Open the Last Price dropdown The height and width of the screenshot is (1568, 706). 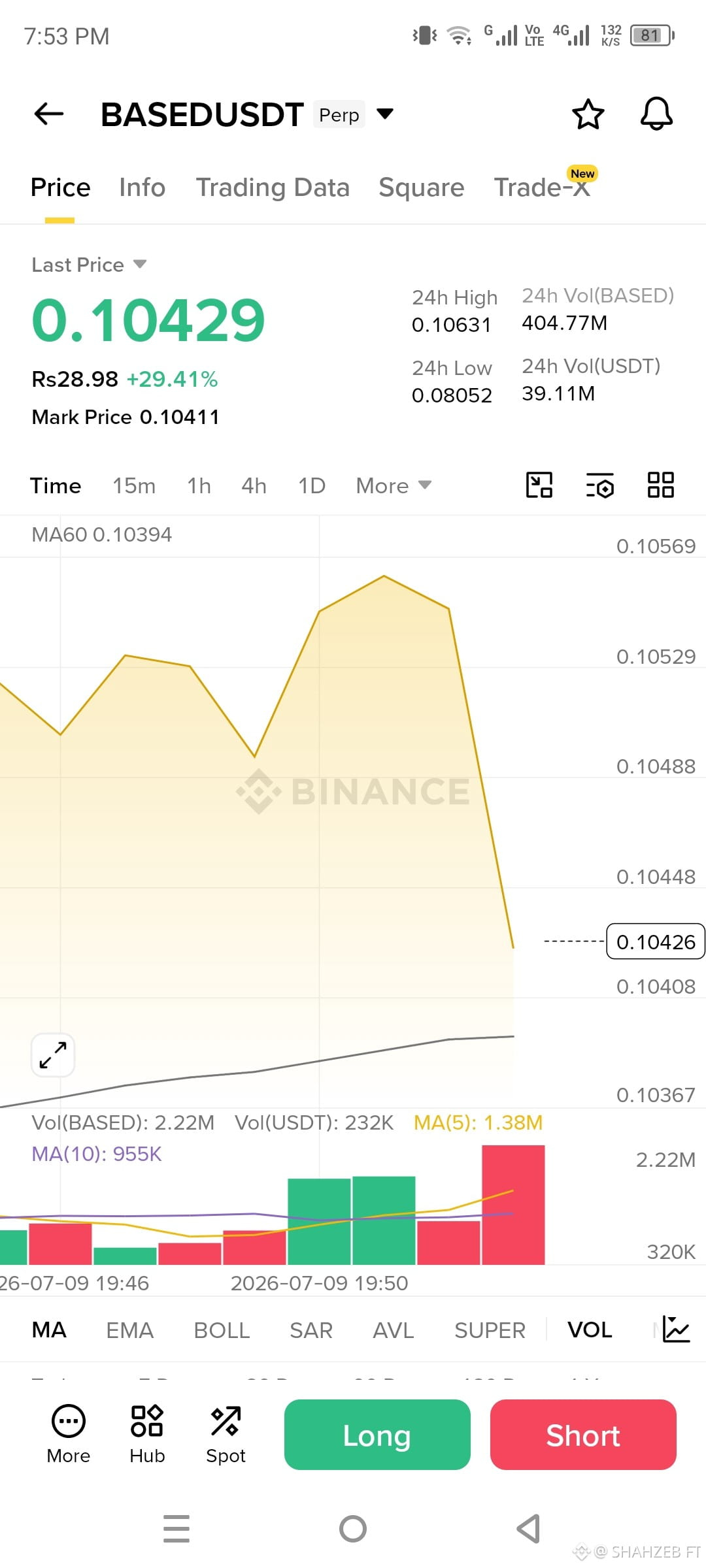(x=89, y=265)
